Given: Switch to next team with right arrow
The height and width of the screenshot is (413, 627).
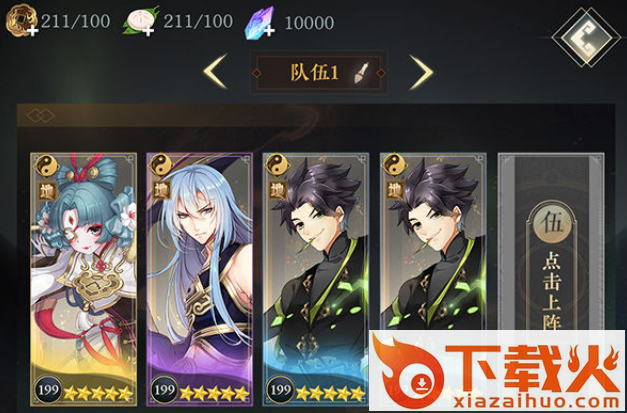Looking at the screenshot, I should (x=421, y=72).
